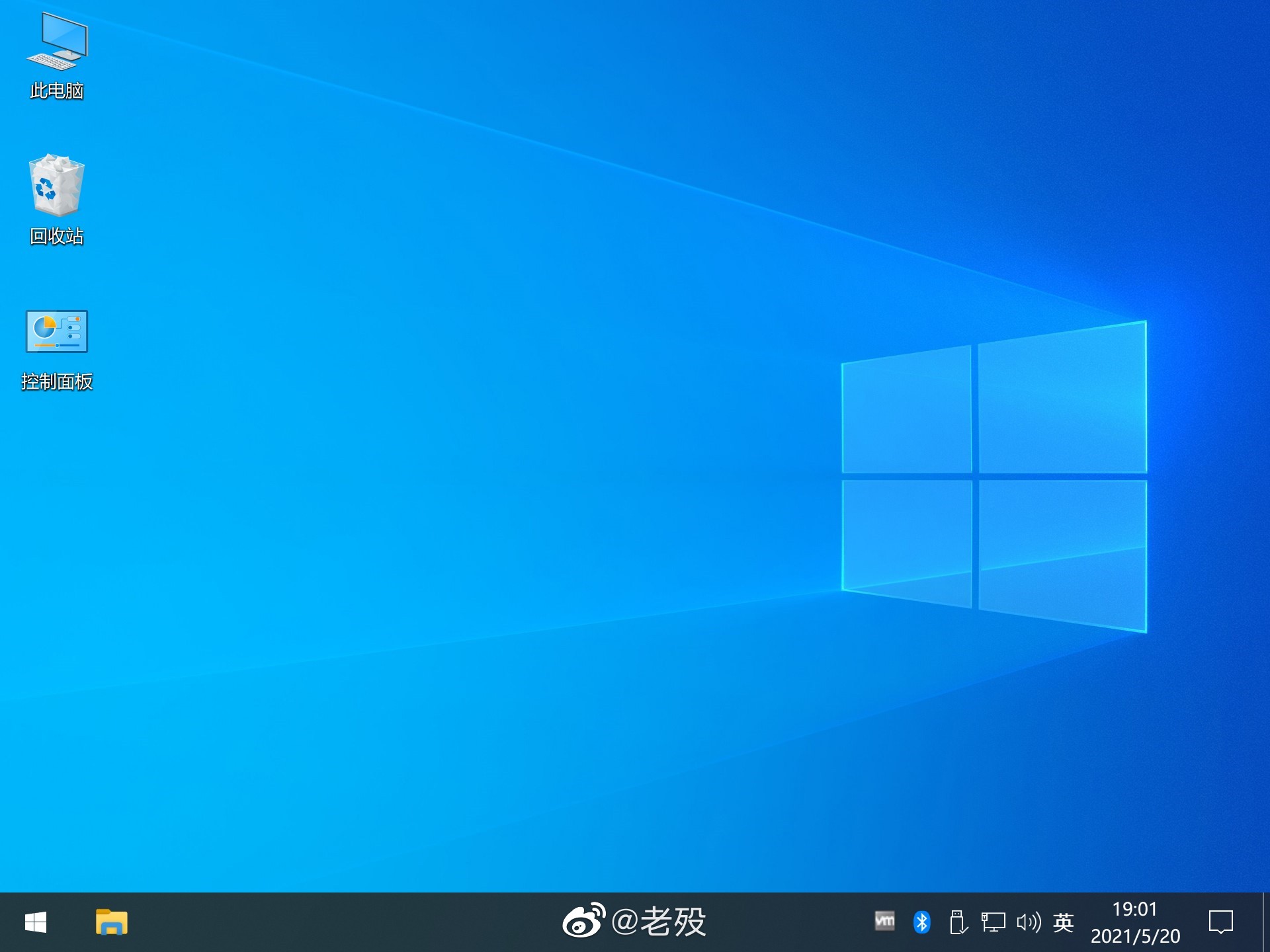Click the 控制面板 text label
This screenshot has width=1270, height=952.
pos(57,381)
